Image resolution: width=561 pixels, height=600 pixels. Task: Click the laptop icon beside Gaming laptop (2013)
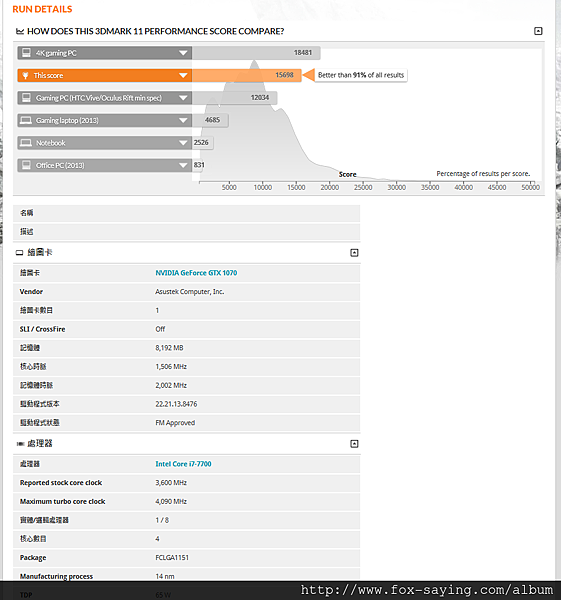(x=26, y=121)
